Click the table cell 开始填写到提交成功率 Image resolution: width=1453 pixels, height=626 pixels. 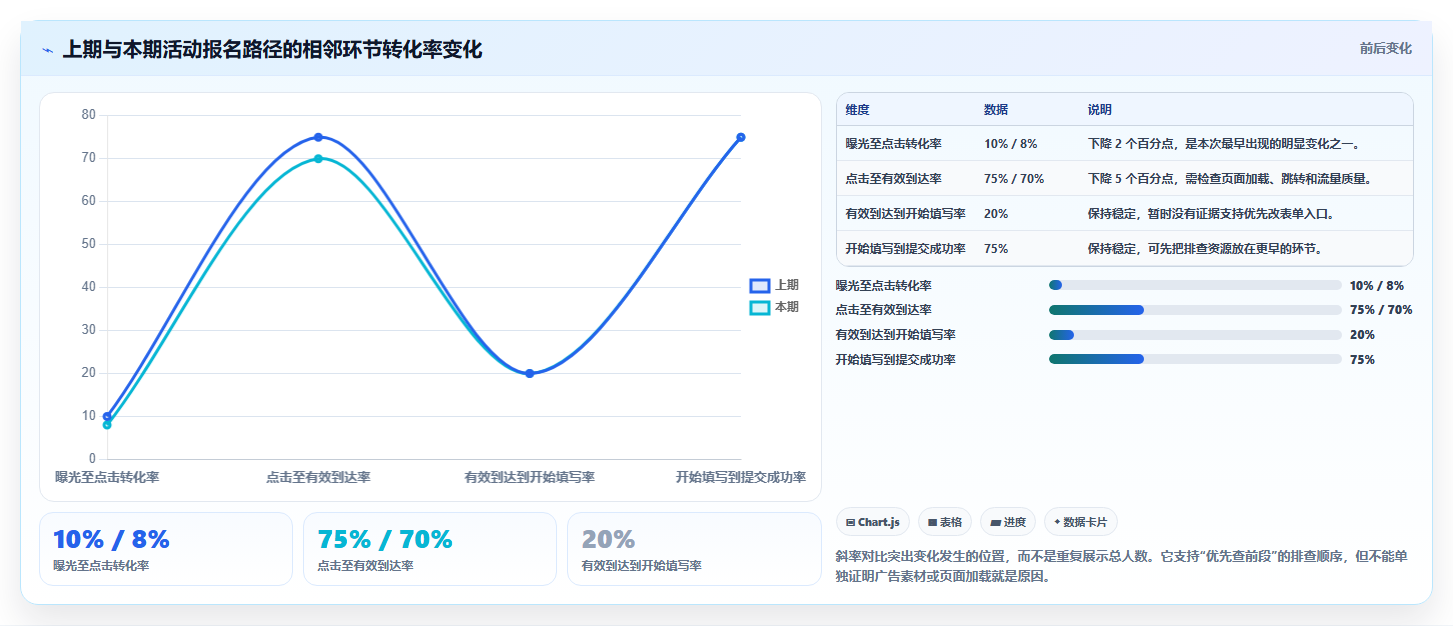click(905, 249)
